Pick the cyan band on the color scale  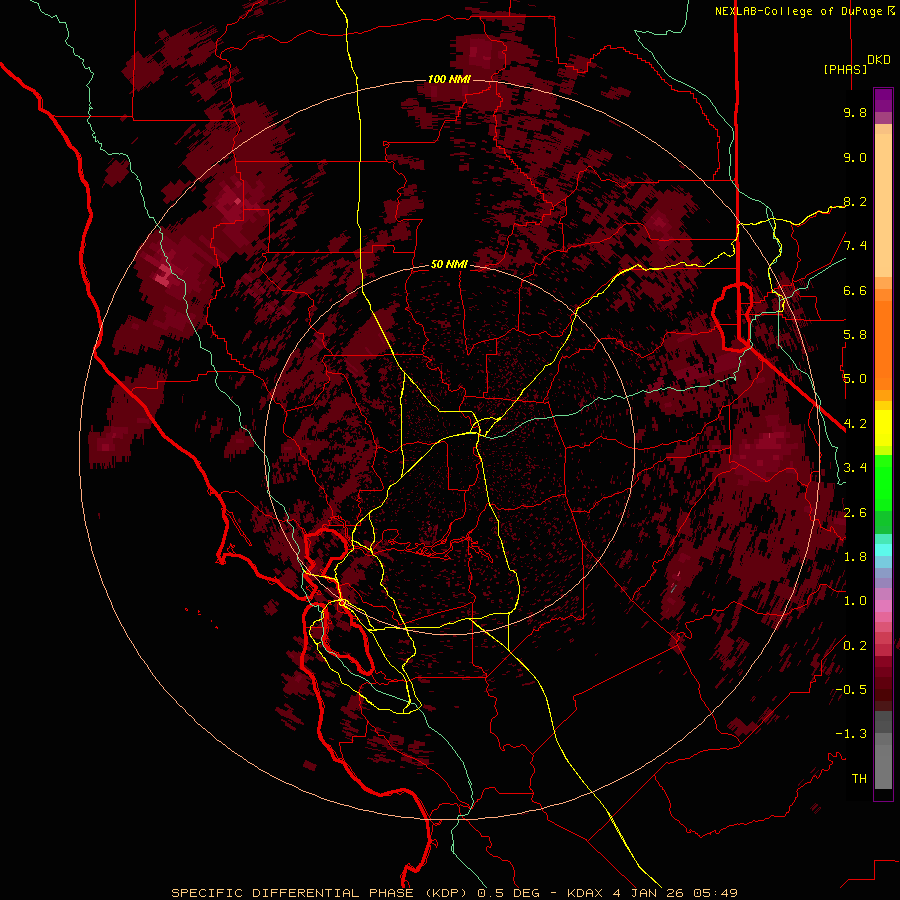[883, 550]
